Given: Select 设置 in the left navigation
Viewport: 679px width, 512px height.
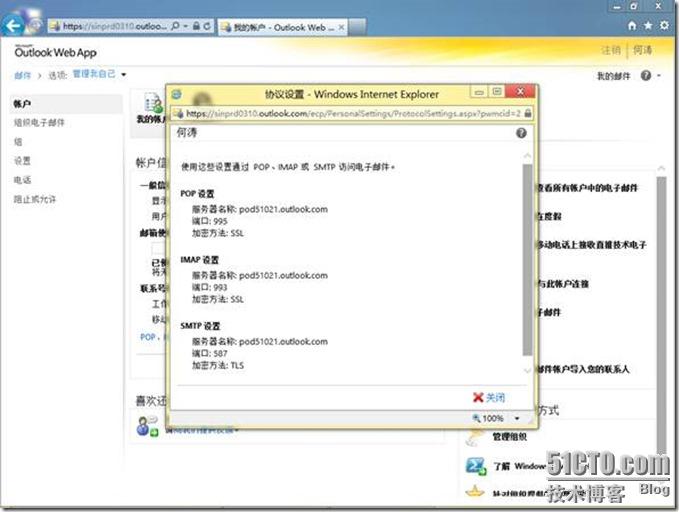Looking at the screenshot, I should (x=22, y=161).
